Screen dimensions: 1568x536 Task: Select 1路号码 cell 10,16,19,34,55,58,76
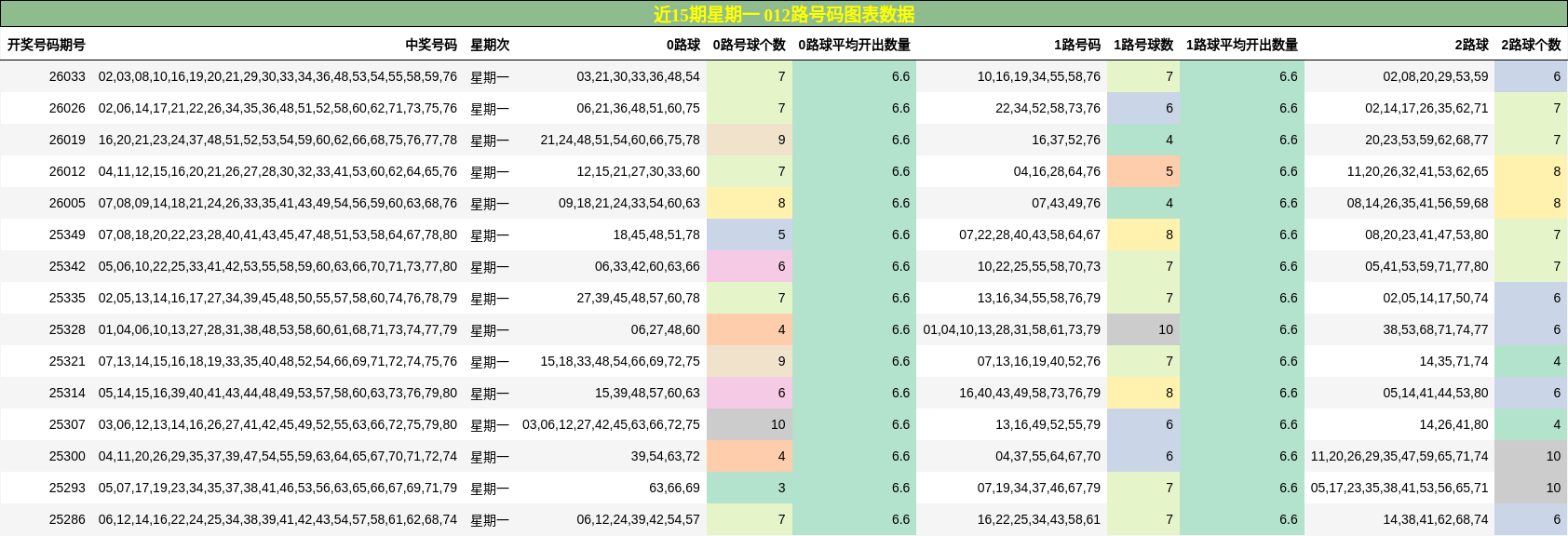click(x=1039, y=76)
